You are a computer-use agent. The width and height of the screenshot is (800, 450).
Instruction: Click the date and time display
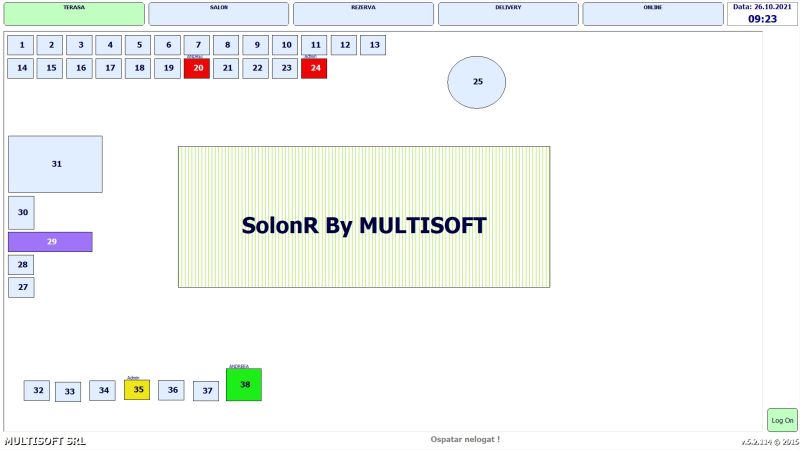(x=762, y=14)
